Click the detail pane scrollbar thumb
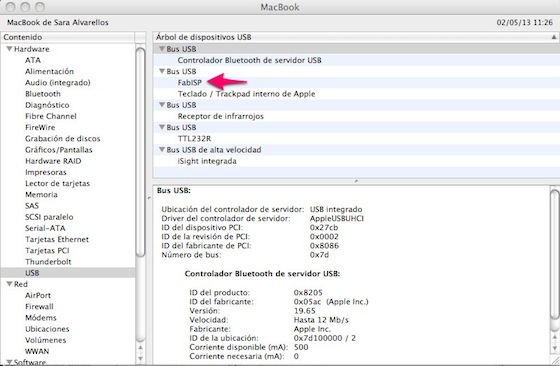 pos(555,255)
